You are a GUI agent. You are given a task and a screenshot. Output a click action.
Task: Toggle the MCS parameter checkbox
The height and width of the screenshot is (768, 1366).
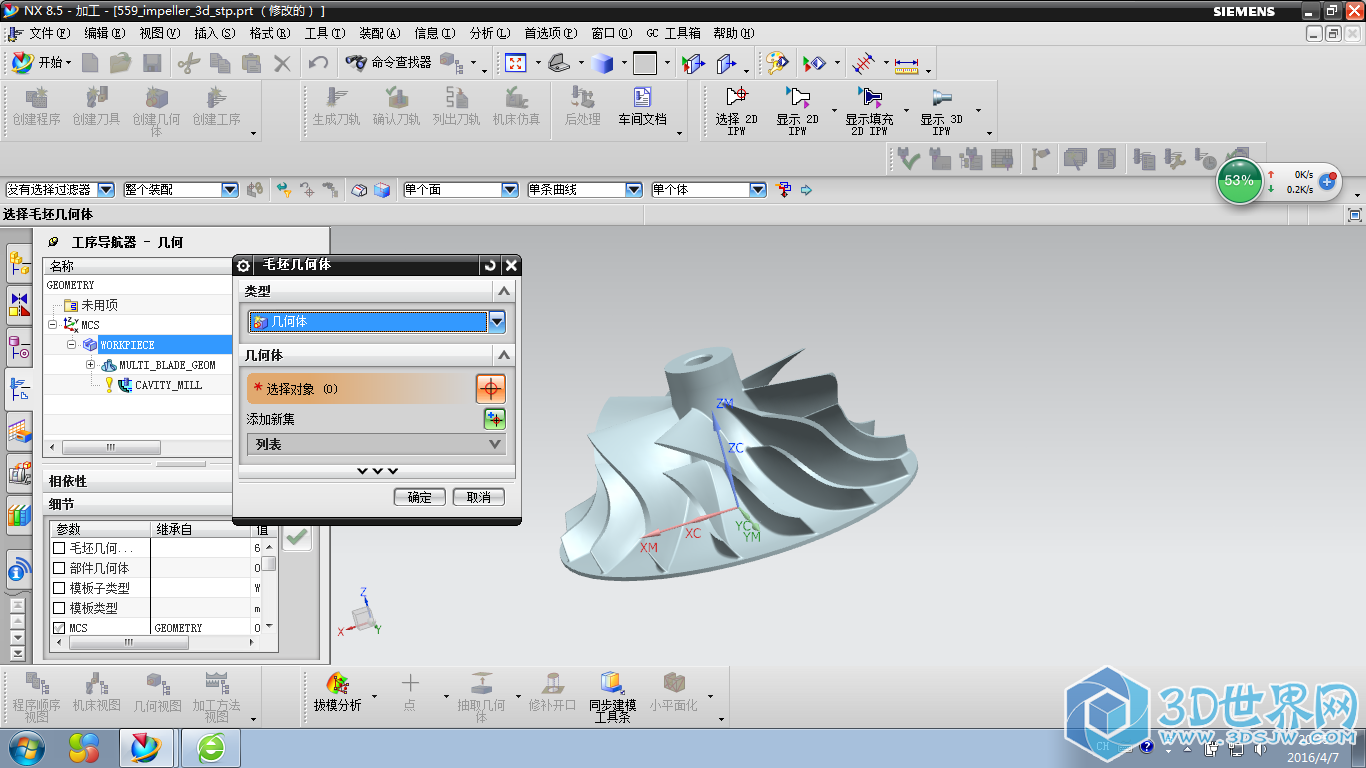tap(59, 628)
